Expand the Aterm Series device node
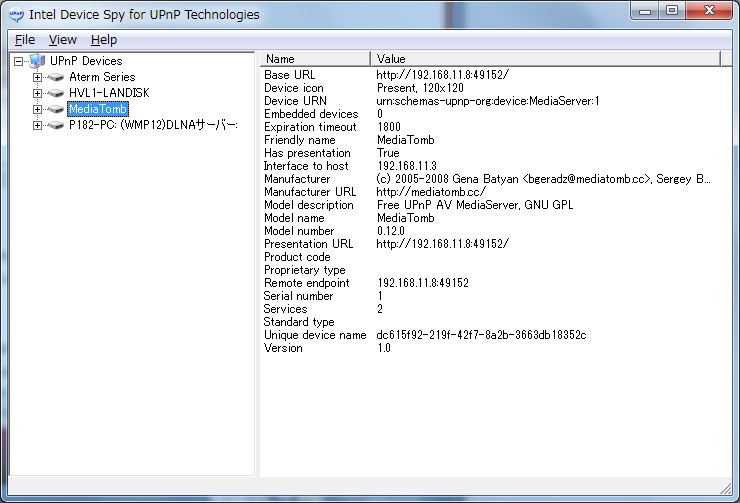Viewport: 740px width, 503px height. pyautogui.click(x=37, y=77)
